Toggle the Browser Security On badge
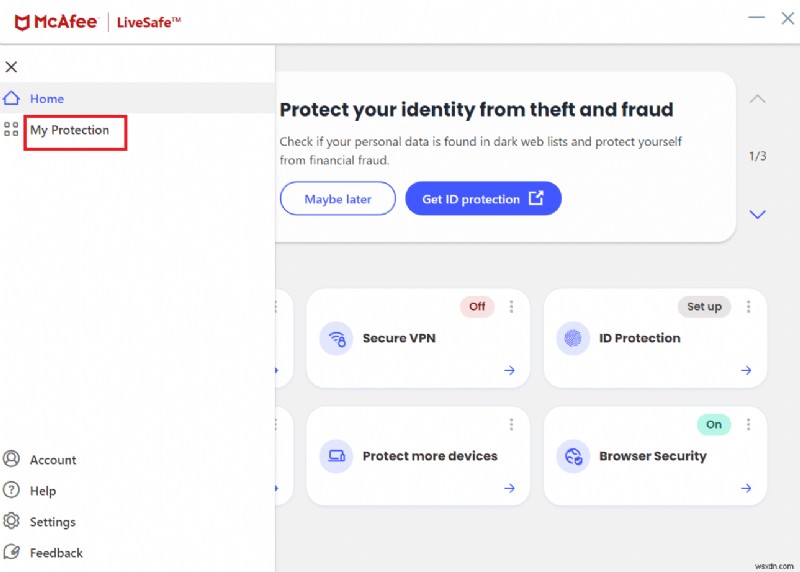800x572 pixels. [x=714, y=424]
